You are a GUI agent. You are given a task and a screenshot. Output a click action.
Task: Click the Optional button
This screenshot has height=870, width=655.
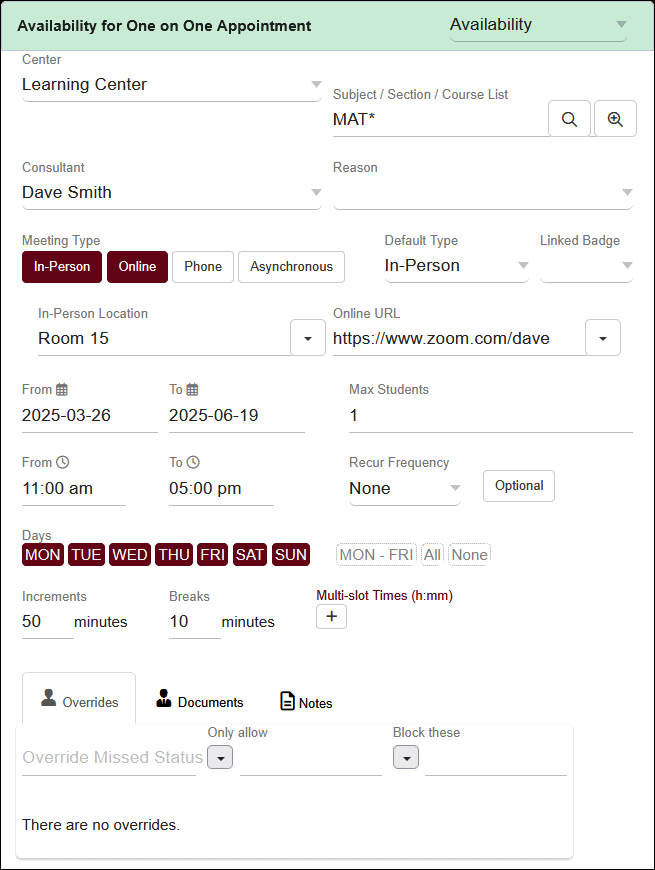pos(519,486)
